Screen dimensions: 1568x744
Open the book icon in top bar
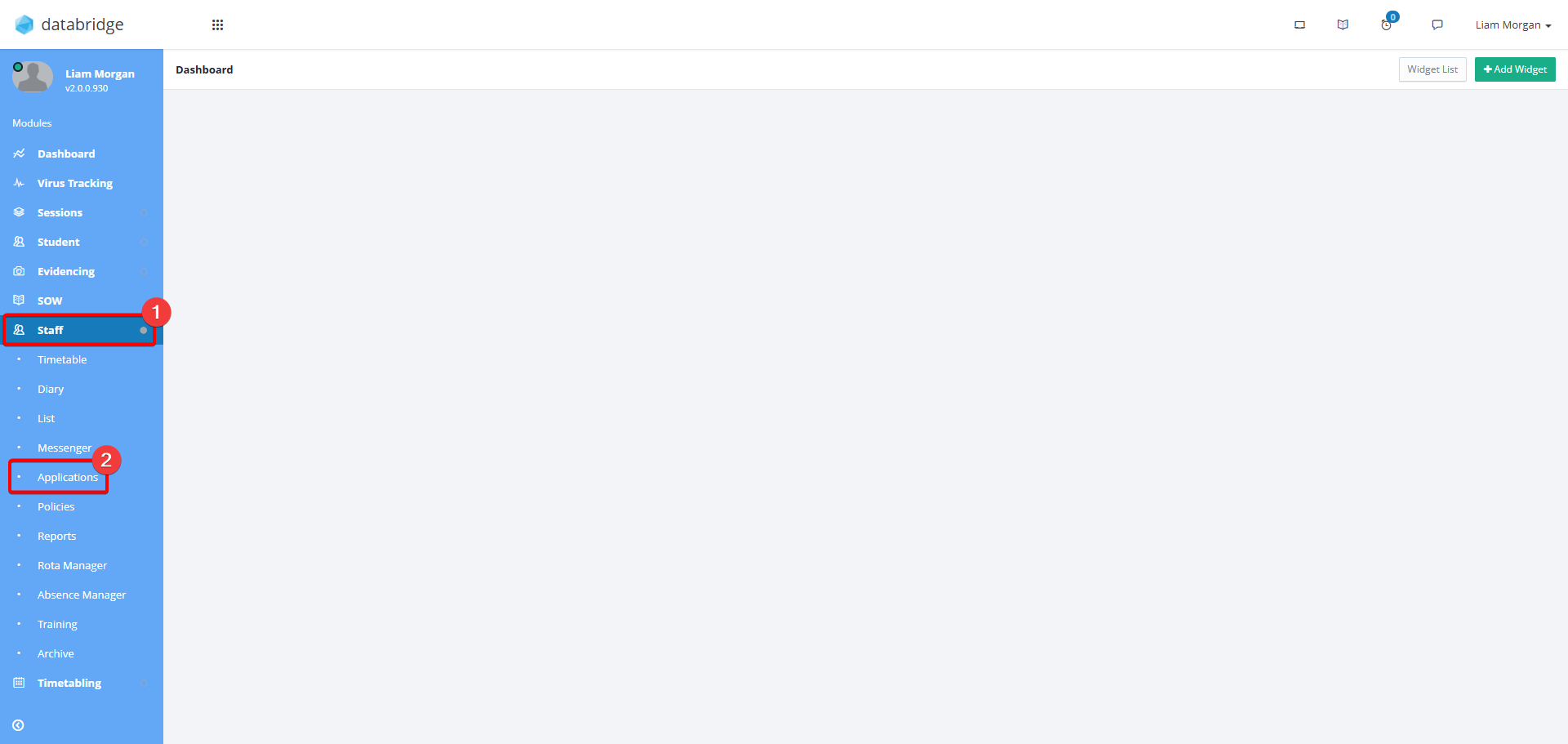coord(1343,25)
